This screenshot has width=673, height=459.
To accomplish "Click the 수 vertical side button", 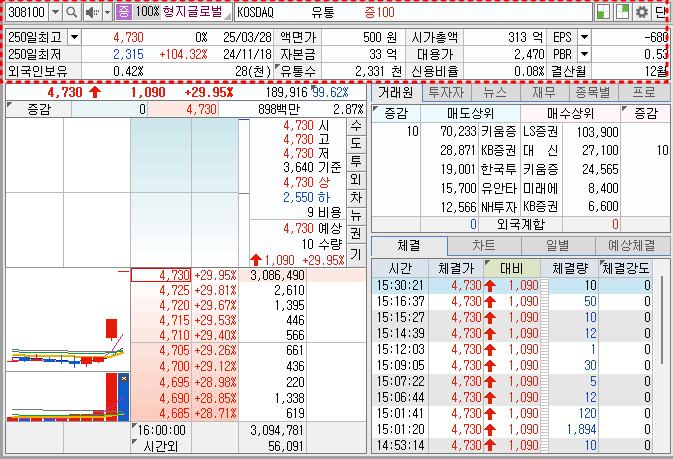I will coord(356,126).
